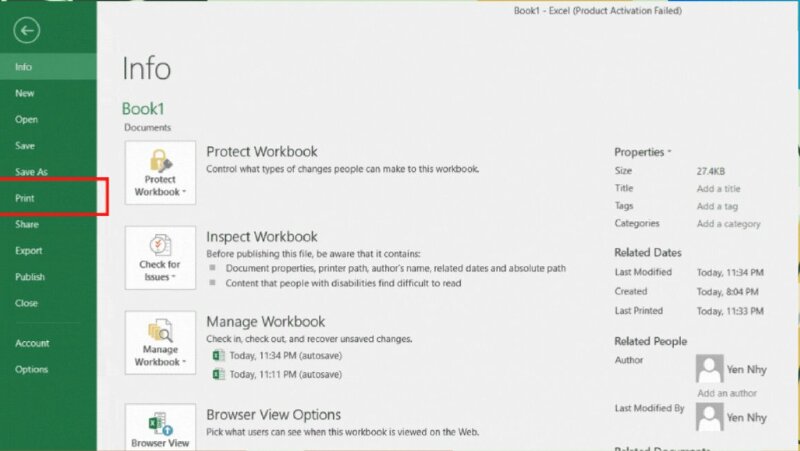Click the Protect Workbook lock icon
The height and width of the screenshot is (451, 800).
160,160
